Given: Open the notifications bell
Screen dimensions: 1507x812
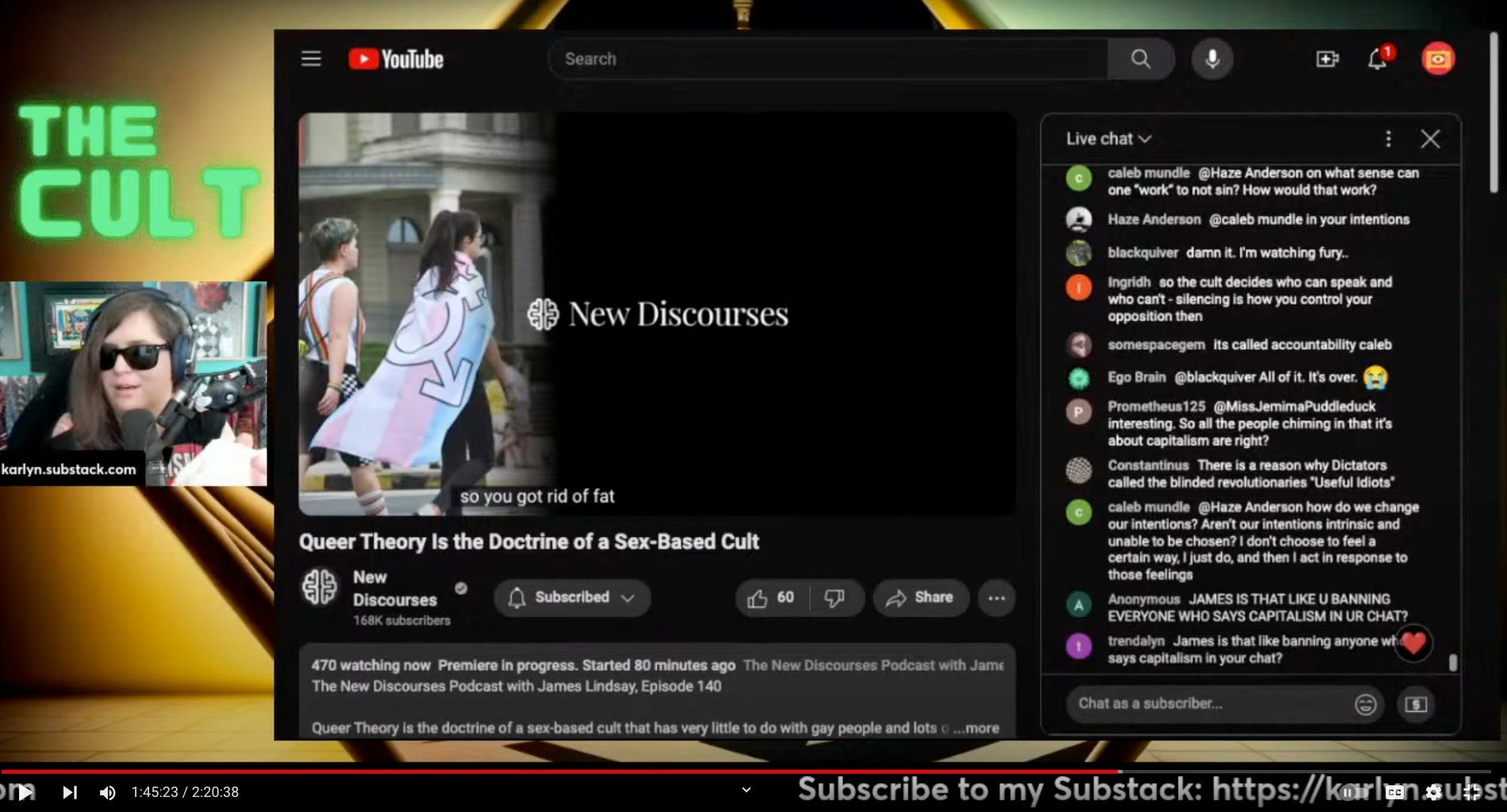Looking at the screenshot, I should click(1378, 59).
